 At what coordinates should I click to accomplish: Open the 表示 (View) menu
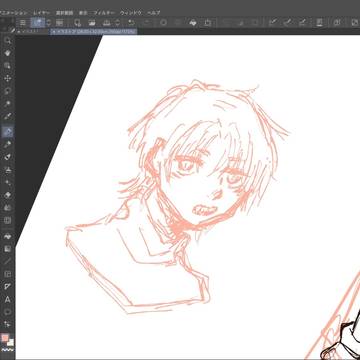tap(83, 13)
